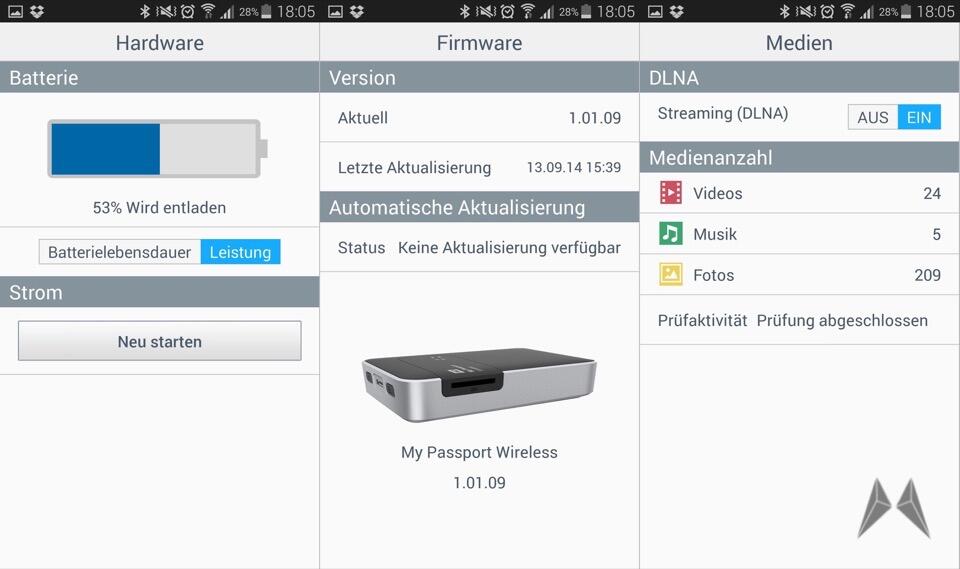
Task: Tap Dropbox notification icon above Medien screen
Action: click(677, 11)
